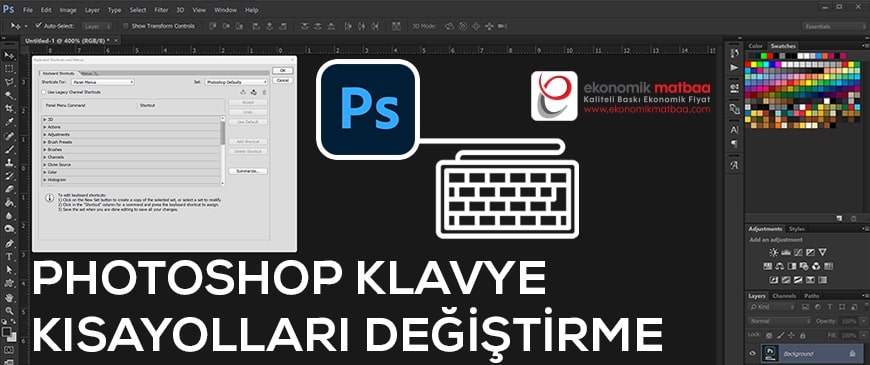The image size is (870, 365).
Task: Add a Brightness/Contrast adjustment
Action: point(773,252)
